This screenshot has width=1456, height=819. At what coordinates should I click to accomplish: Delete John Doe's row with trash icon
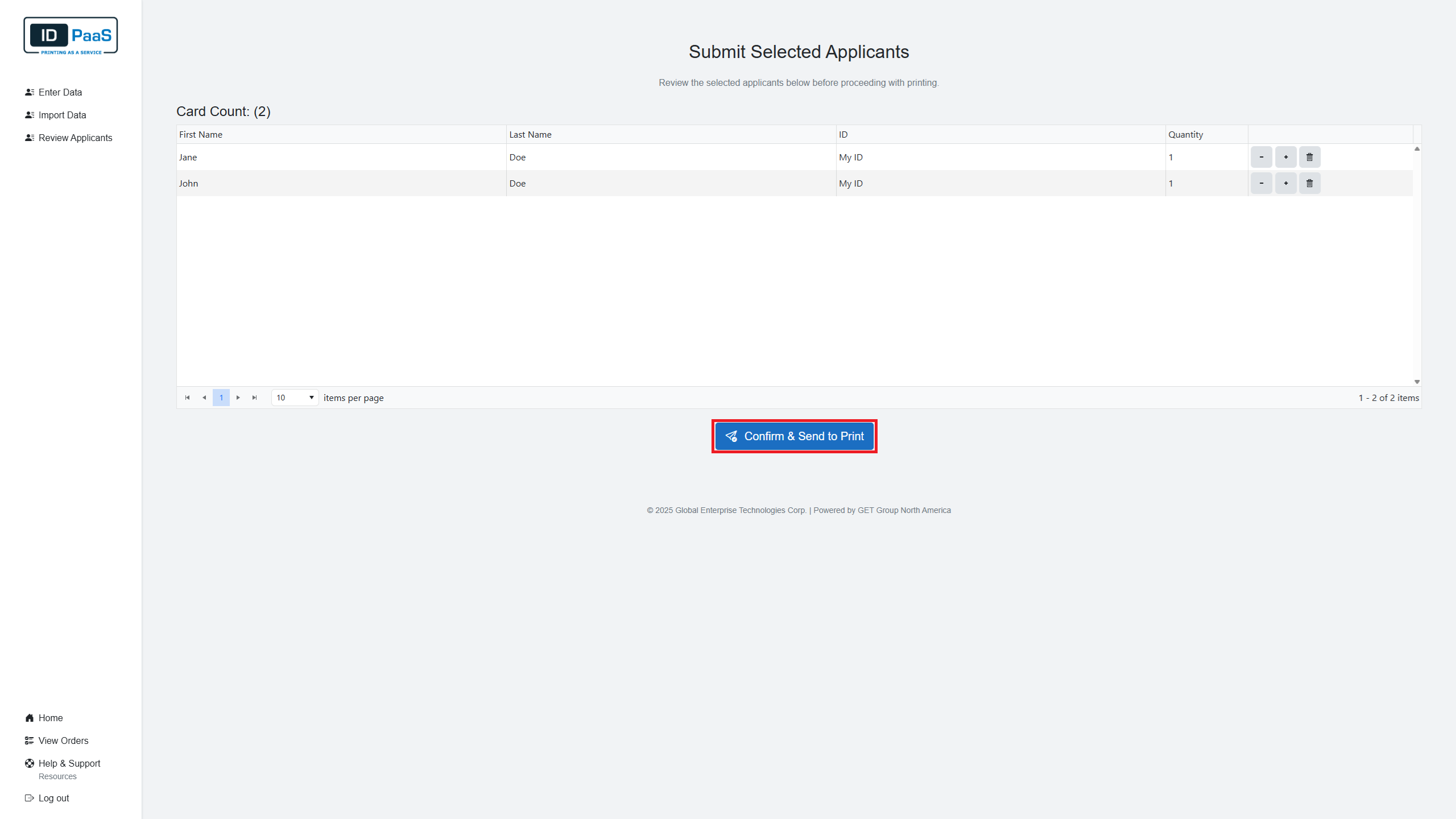(1309, 183)
